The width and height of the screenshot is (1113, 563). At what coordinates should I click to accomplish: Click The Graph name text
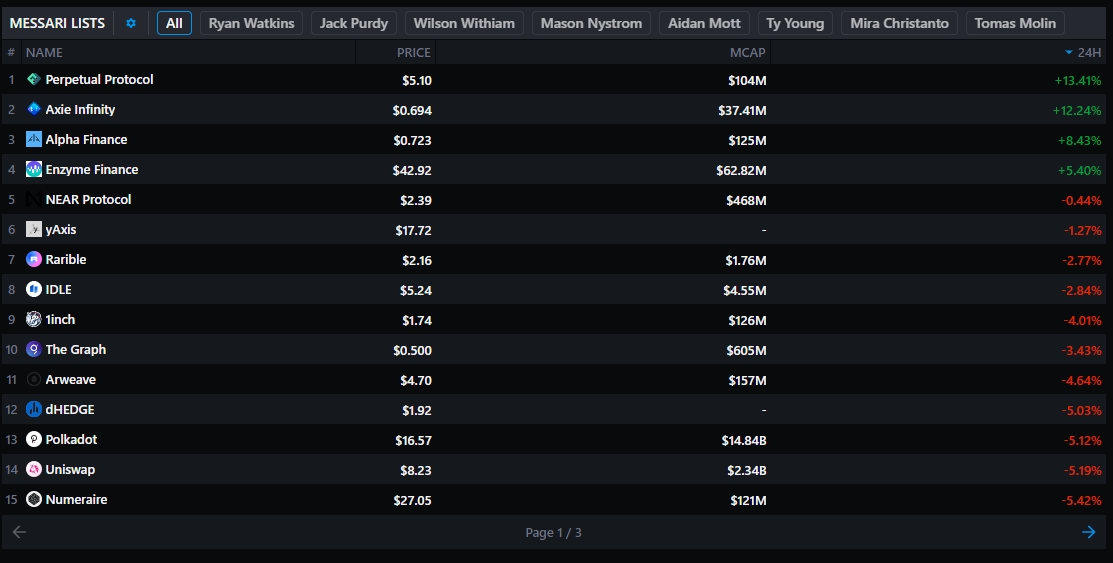[x=76, y=349]
